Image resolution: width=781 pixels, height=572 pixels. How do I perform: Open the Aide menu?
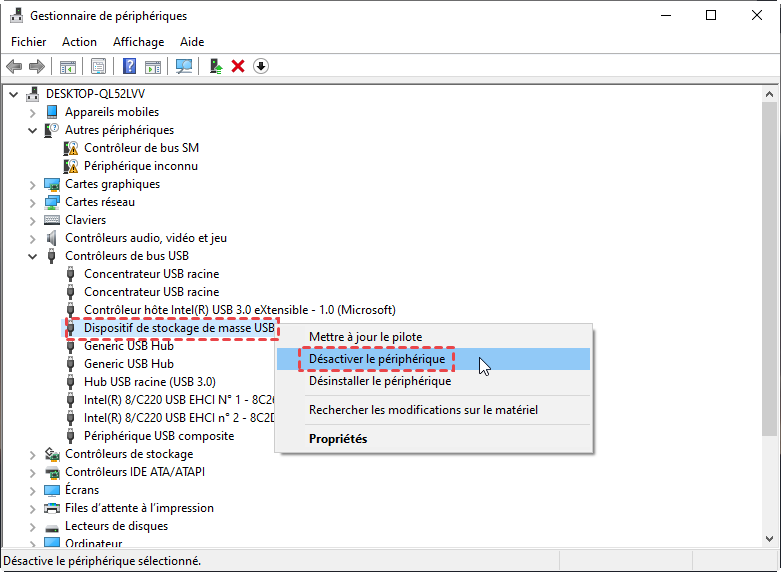(x=192, y=42)
